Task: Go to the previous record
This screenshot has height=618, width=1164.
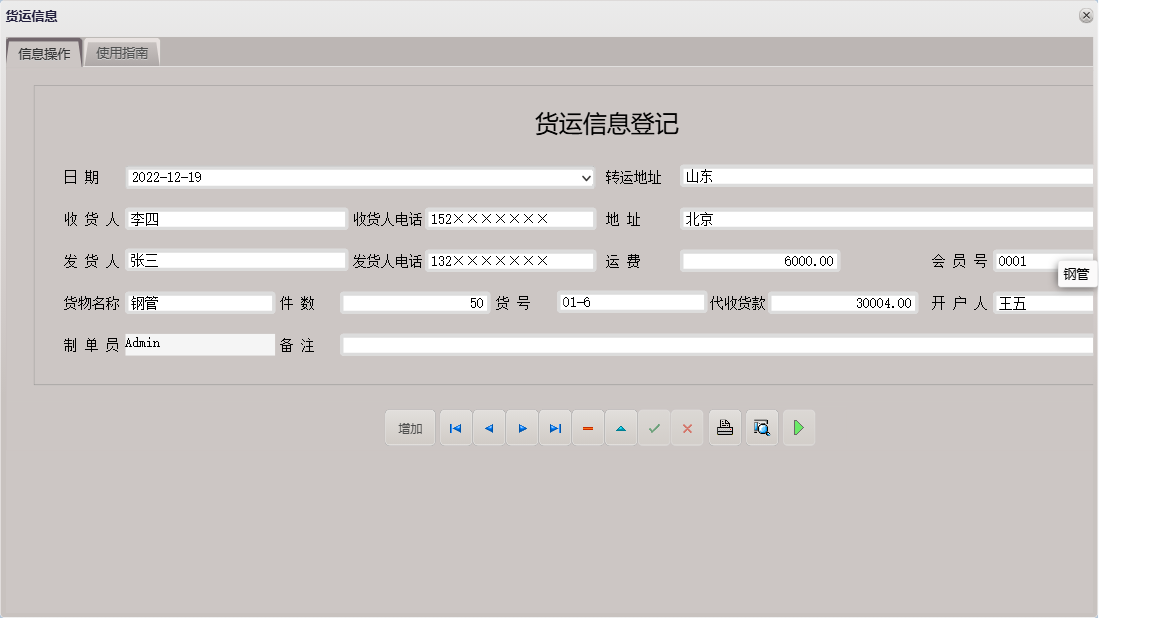Action: [489, 427]
